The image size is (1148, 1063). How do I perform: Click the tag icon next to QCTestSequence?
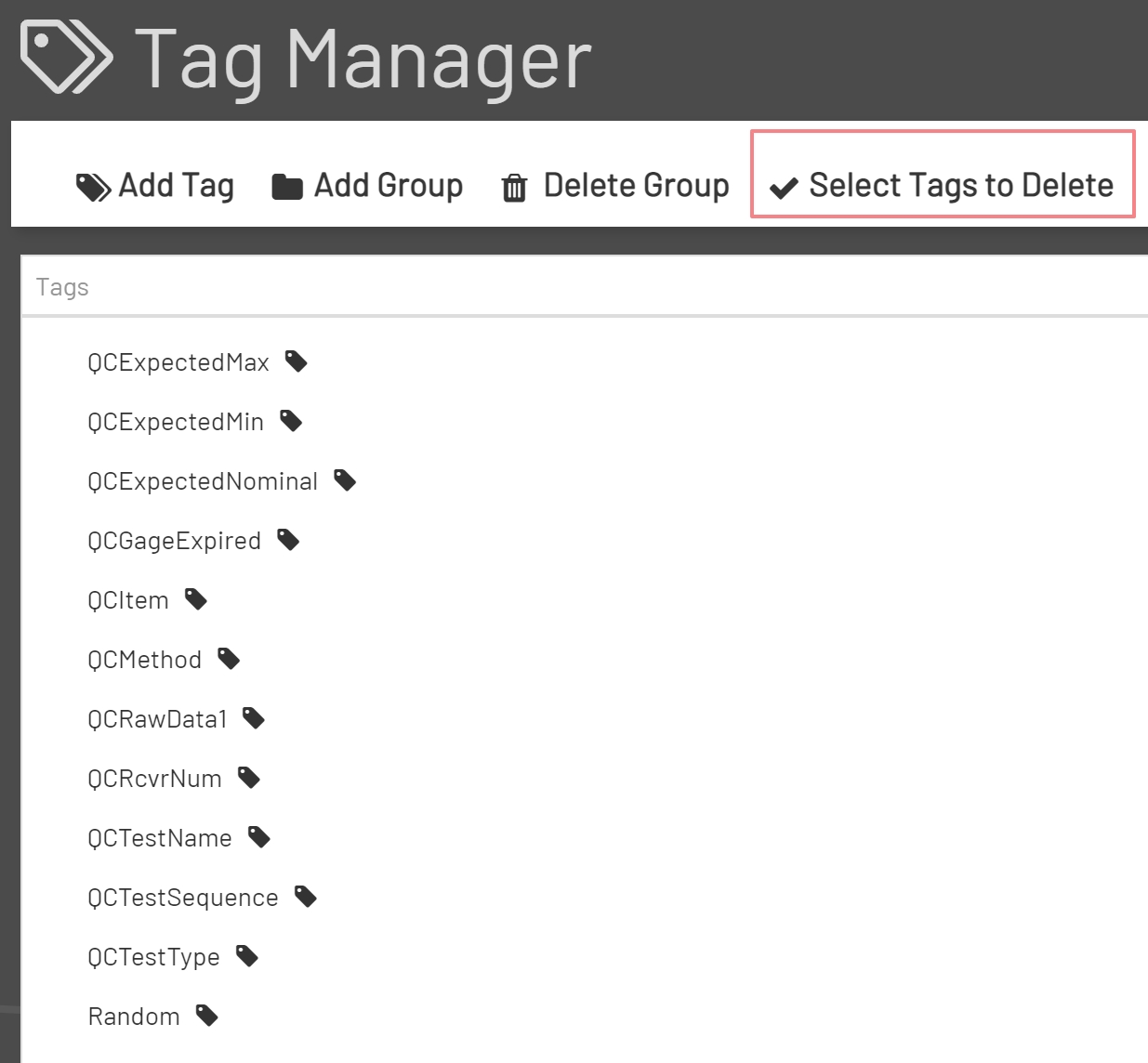click(305, 896)
